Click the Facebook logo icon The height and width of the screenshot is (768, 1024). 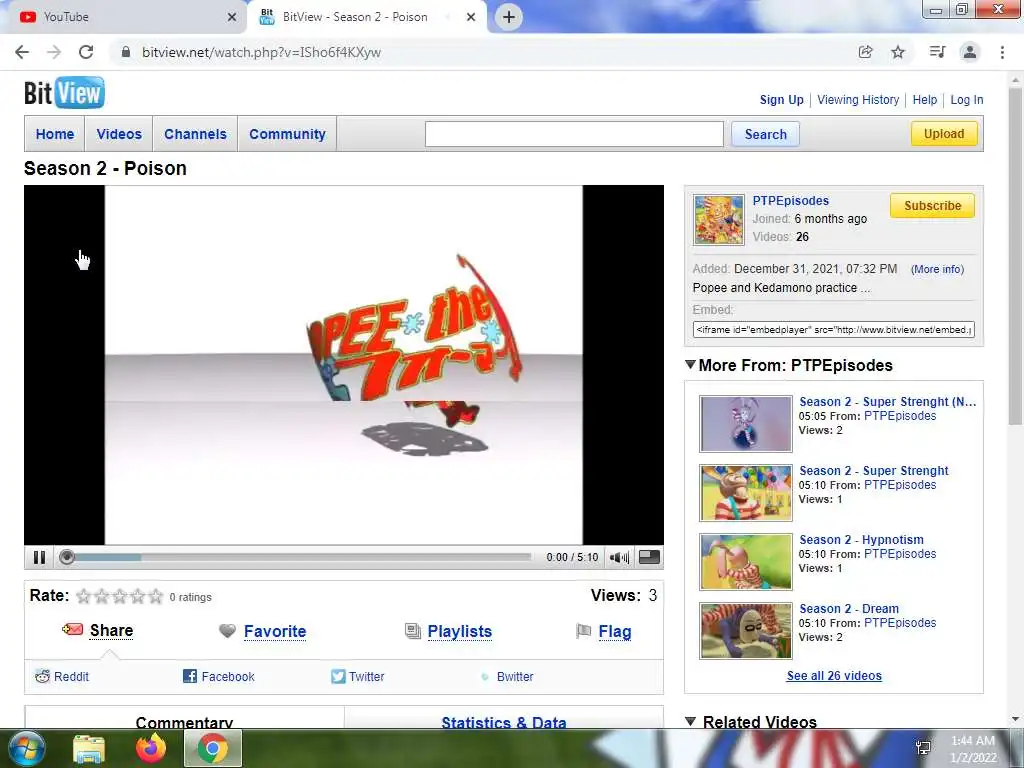(x=190, y=677)
